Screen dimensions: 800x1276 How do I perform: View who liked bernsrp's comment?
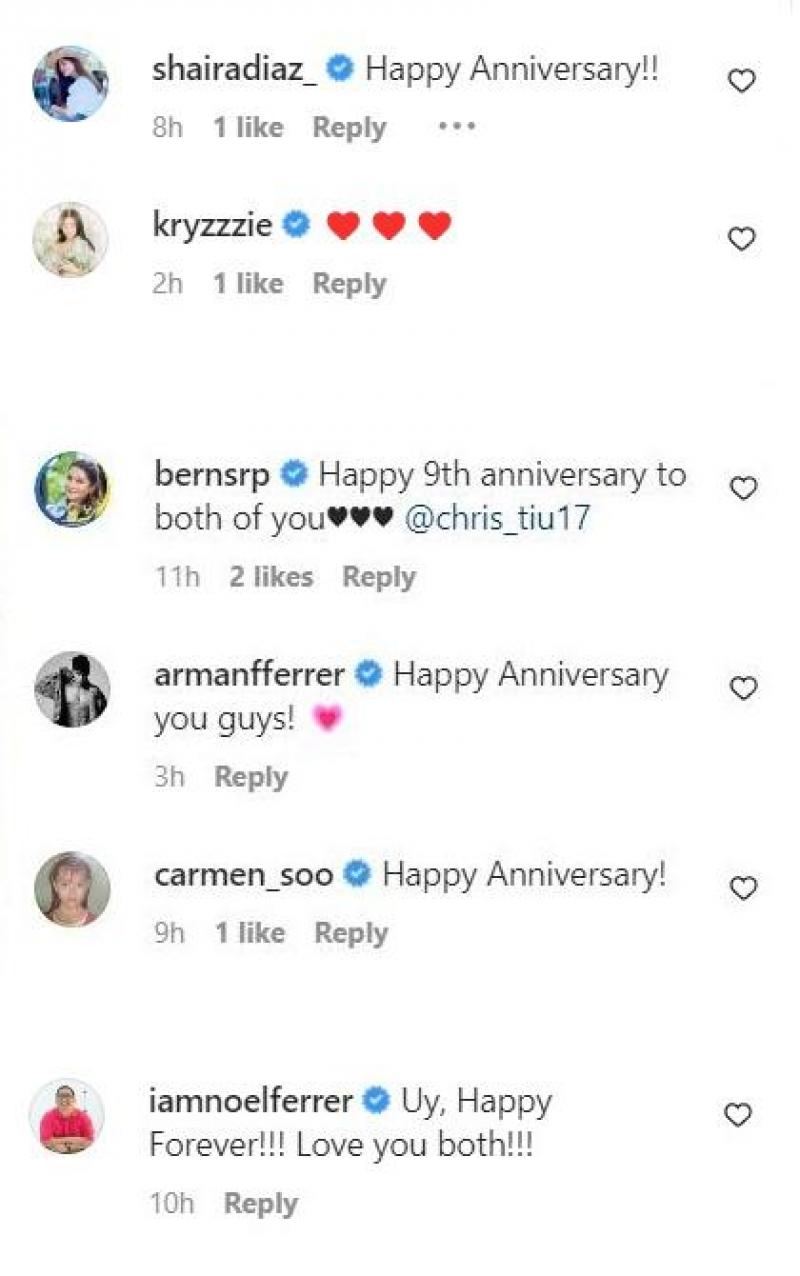tap(271, 577)
